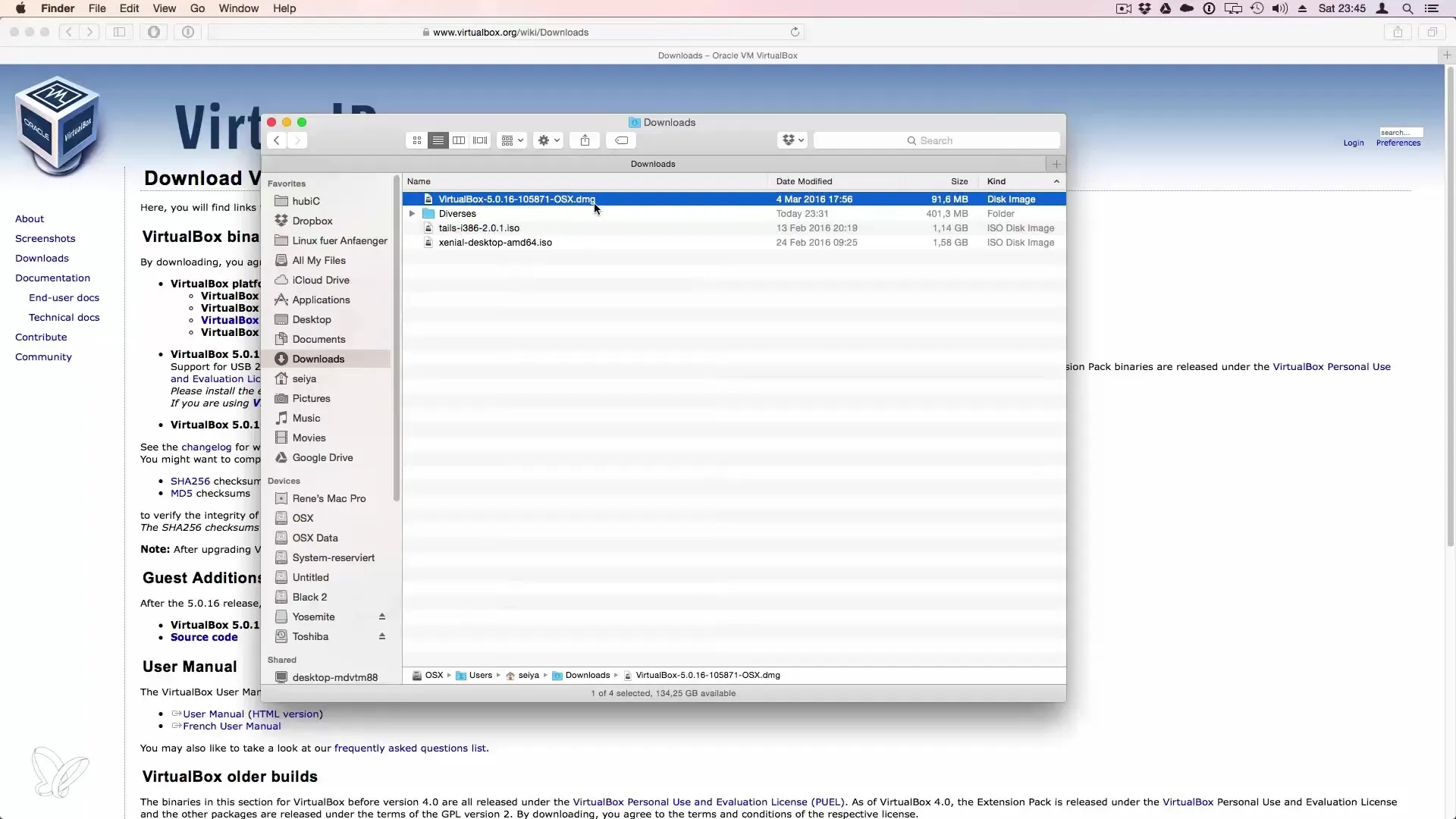
Task: Select VirtualBox-5.0.16-105871-OSX.dmg file
Action: click(x=734, y=199)
